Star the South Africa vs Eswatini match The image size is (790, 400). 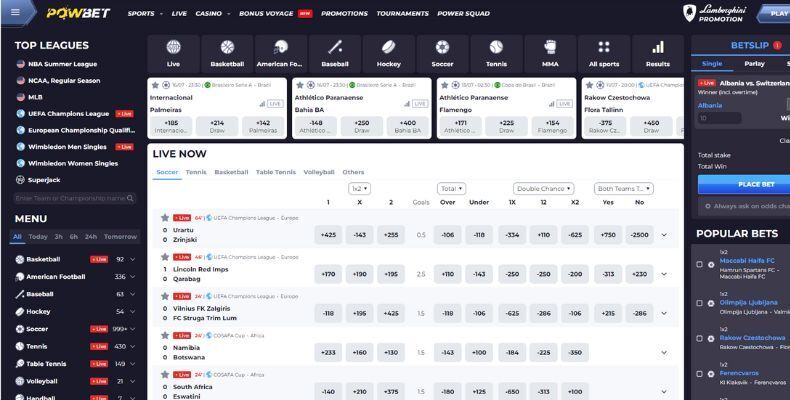coord(165,374)
